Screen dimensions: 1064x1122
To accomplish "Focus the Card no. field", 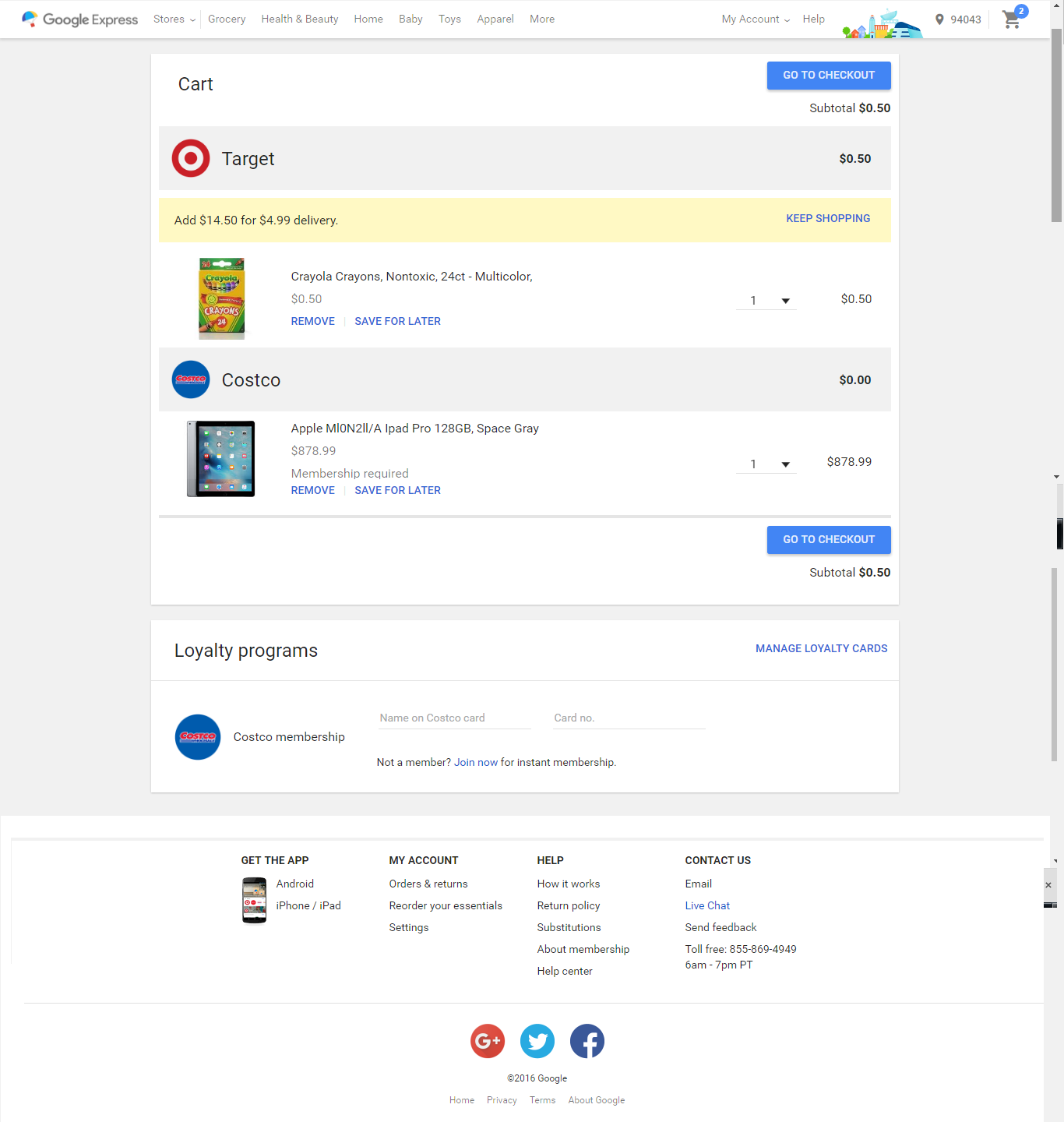I will coord(629,718).
